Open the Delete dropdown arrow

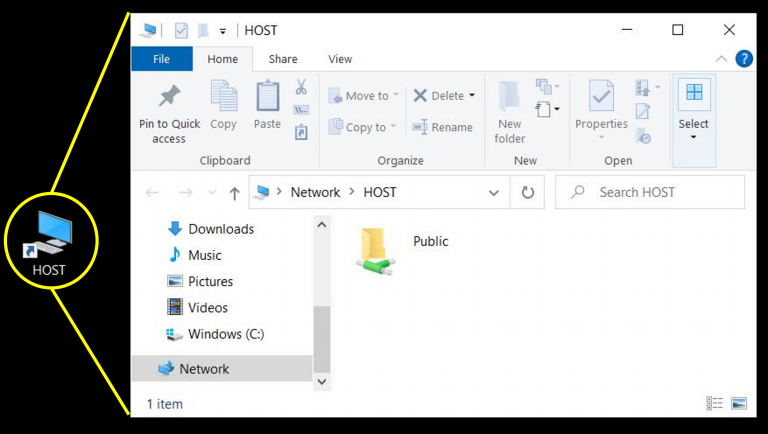472,95
